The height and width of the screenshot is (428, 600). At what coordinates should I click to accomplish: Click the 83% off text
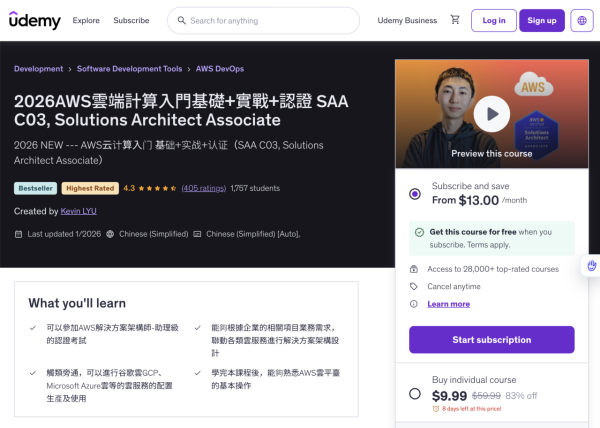click(521, 395)
